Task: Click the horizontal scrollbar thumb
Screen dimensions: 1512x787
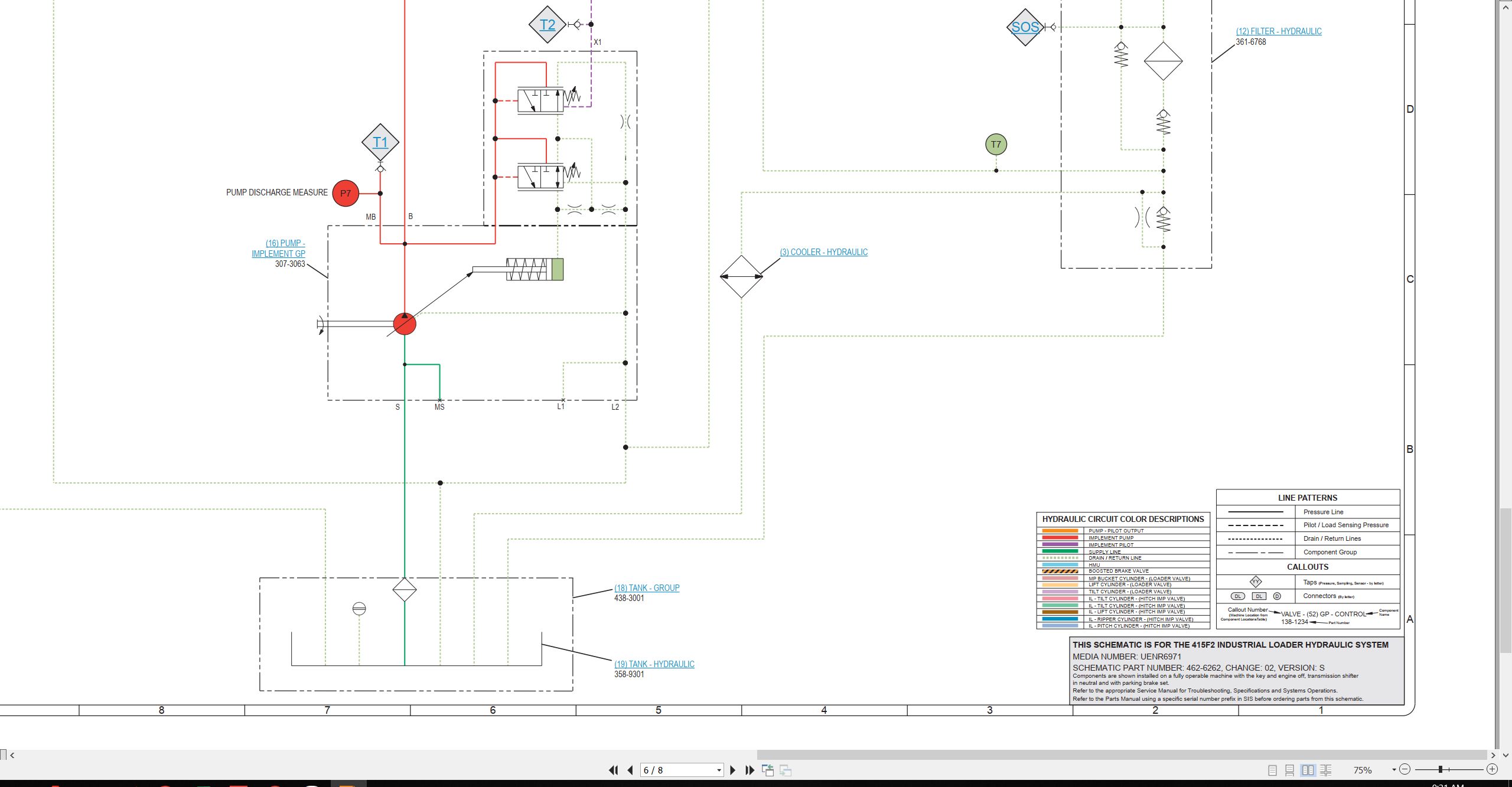Action: [x=1122, y=755]
